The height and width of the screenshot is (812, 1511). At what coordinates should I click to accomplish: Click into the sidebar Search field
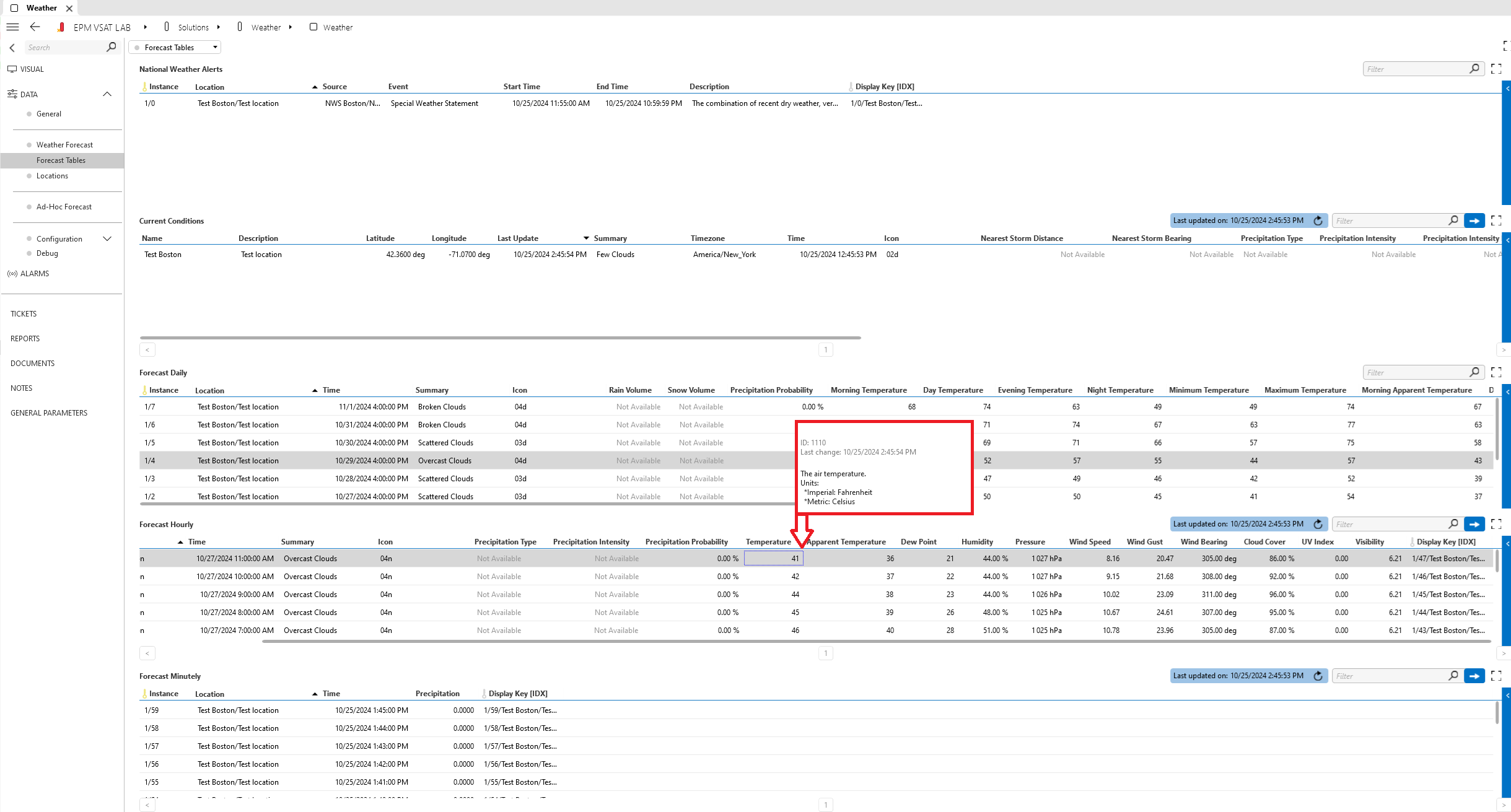coord(65,48)
